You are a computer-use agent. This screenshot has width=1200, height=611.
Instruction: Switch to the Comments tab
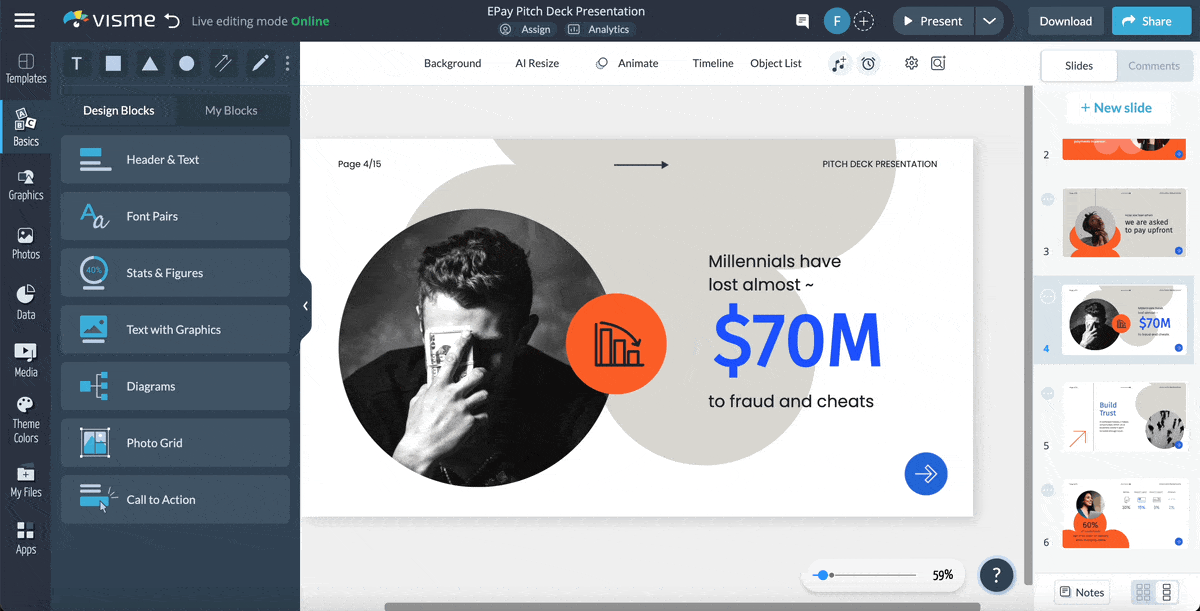click(1154, 65)
